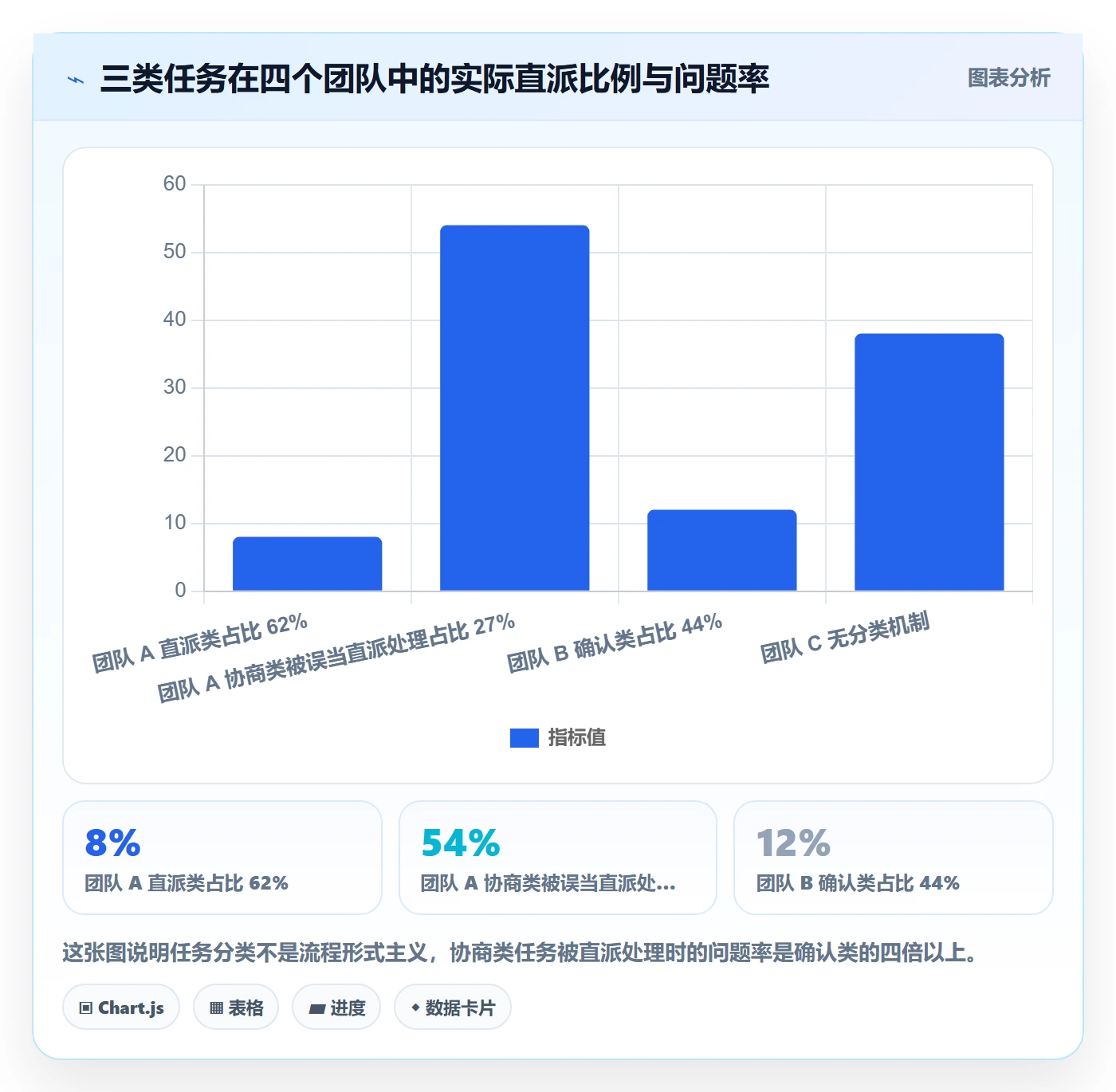Image resolution: width=1116 pixels, height=1092 pixels.
Task: Click the 指标值 legend text
Action: 576,738
